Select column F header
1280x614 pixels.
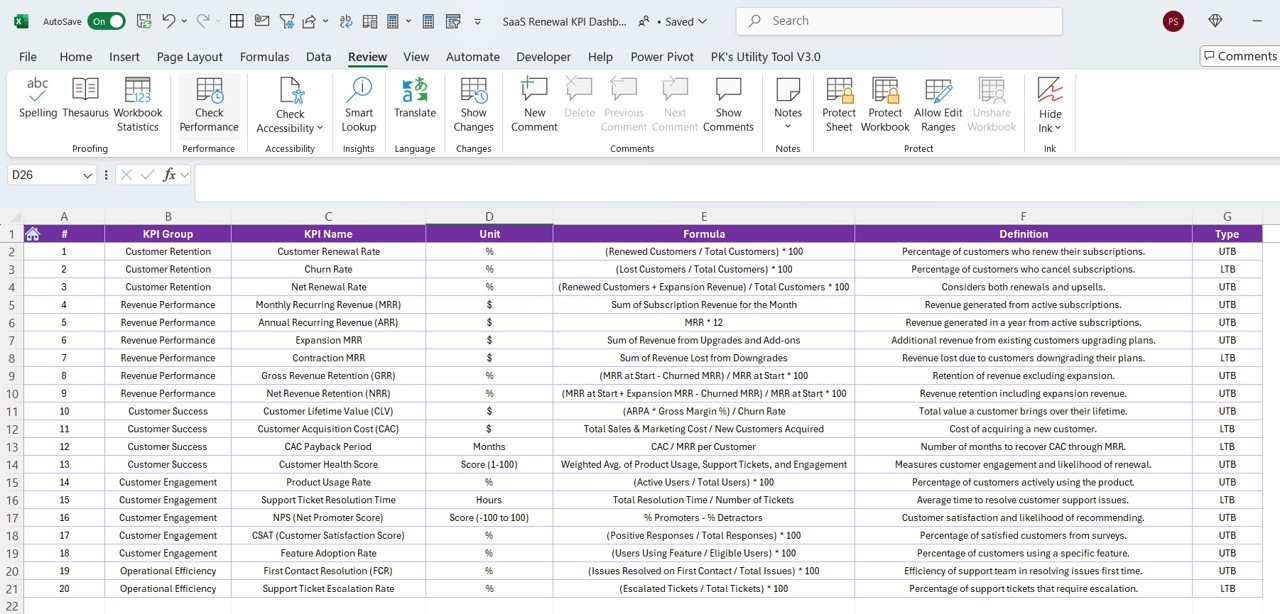[x=1023, y=216]
